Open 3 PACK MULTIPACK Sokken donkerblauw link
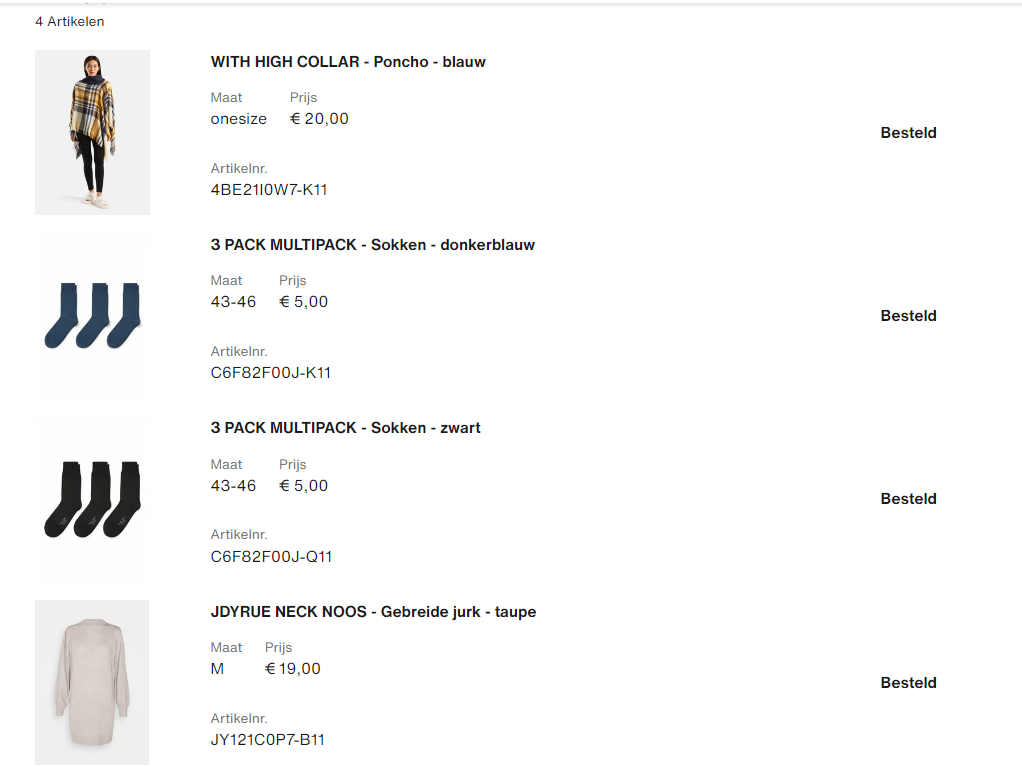 [372, 244]
